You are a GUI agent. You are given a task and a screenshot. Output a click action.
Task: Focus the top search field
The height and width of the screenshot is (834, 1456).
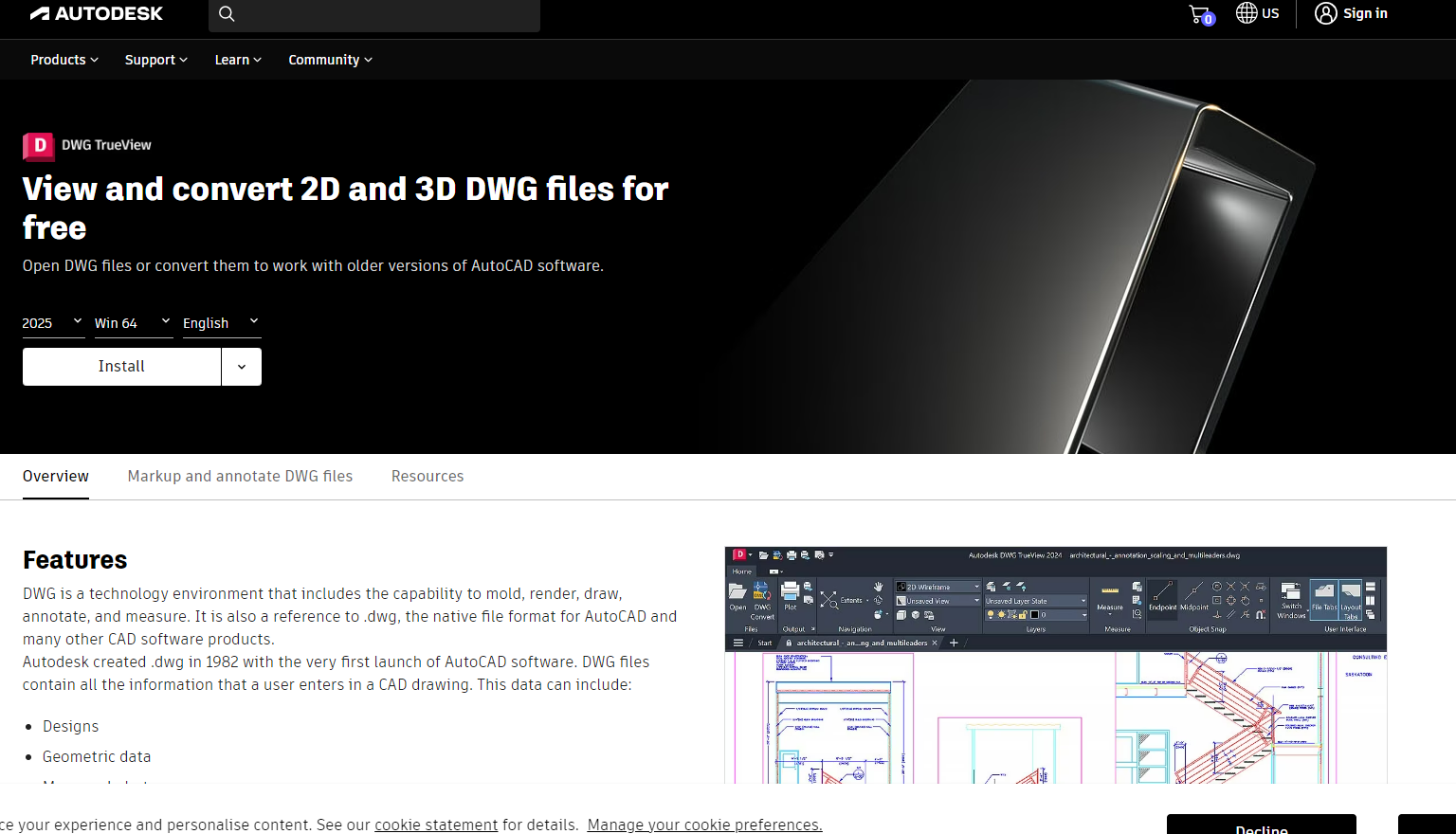point(374,14)
